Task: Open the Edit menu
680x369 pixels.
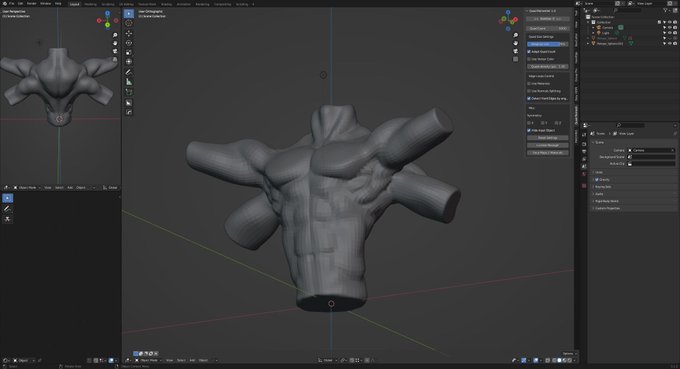Action: point(20,3)
